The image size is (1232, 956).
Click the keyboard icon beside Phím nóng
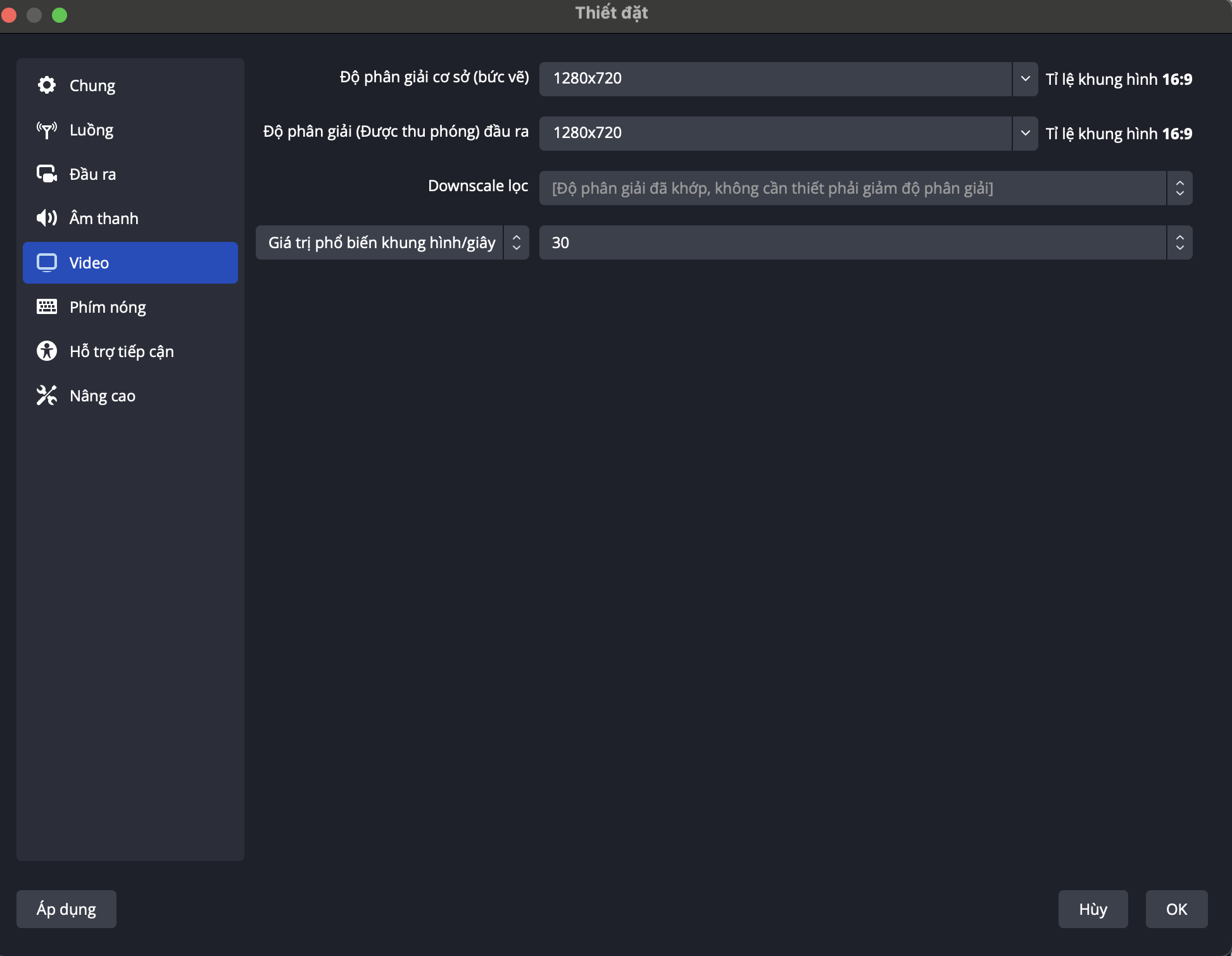point(47,307)
